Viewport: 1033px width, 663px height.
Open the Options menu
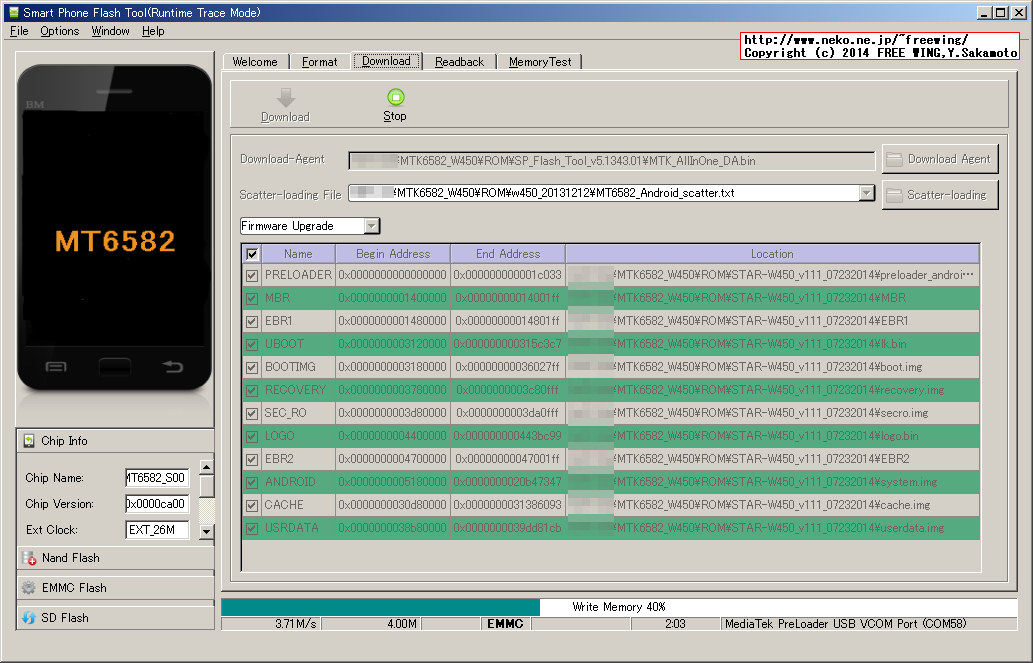pyautogui.click(x=58, y=31)
